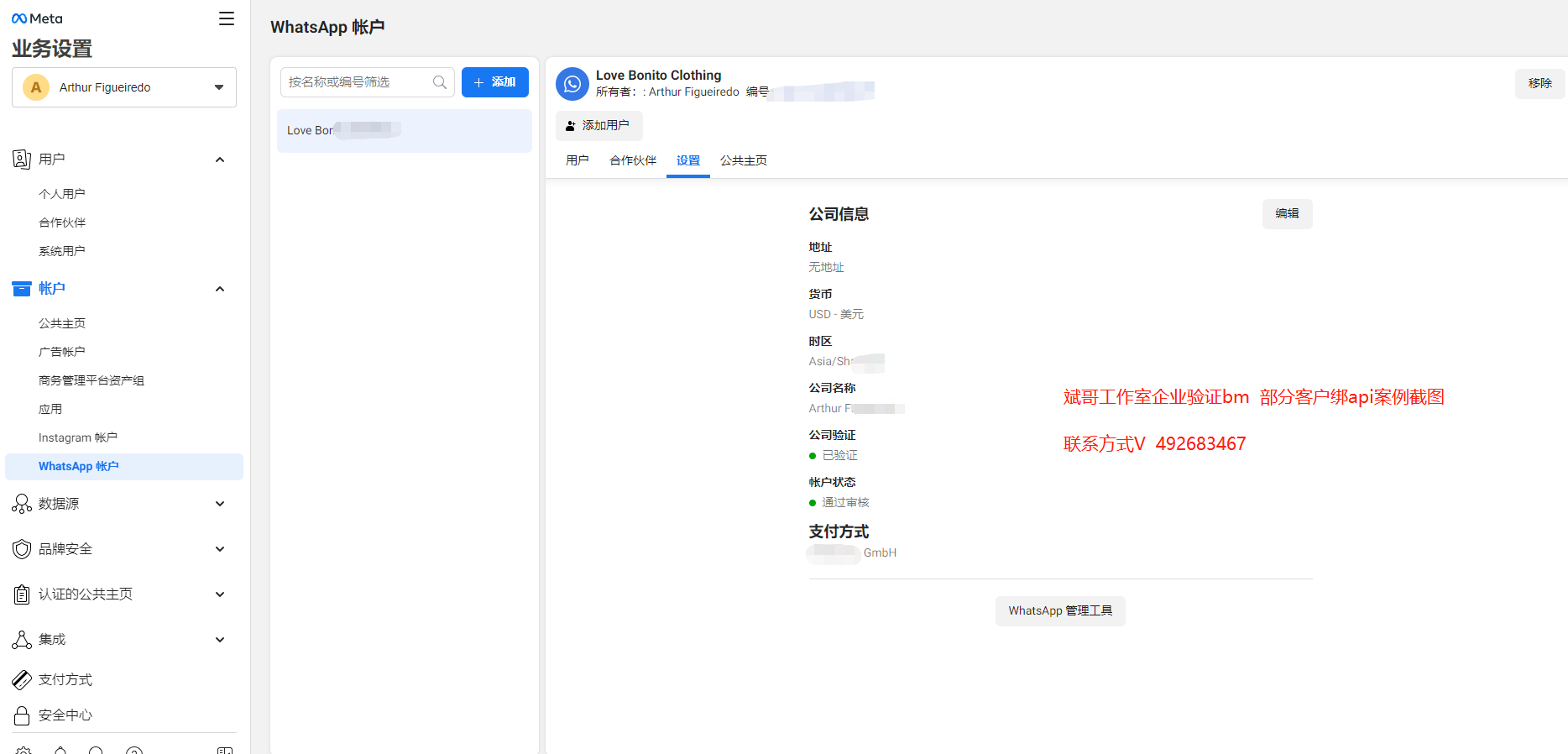Expand the 品牌安全 section chevron

tap(220, 549)
